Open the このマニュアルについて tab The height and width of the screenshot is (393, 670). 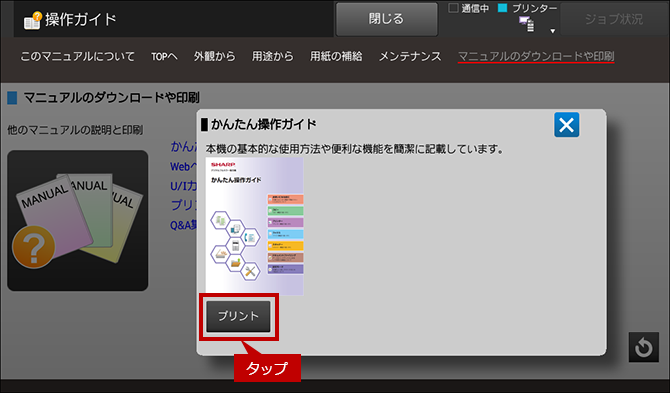coord(77,56)
